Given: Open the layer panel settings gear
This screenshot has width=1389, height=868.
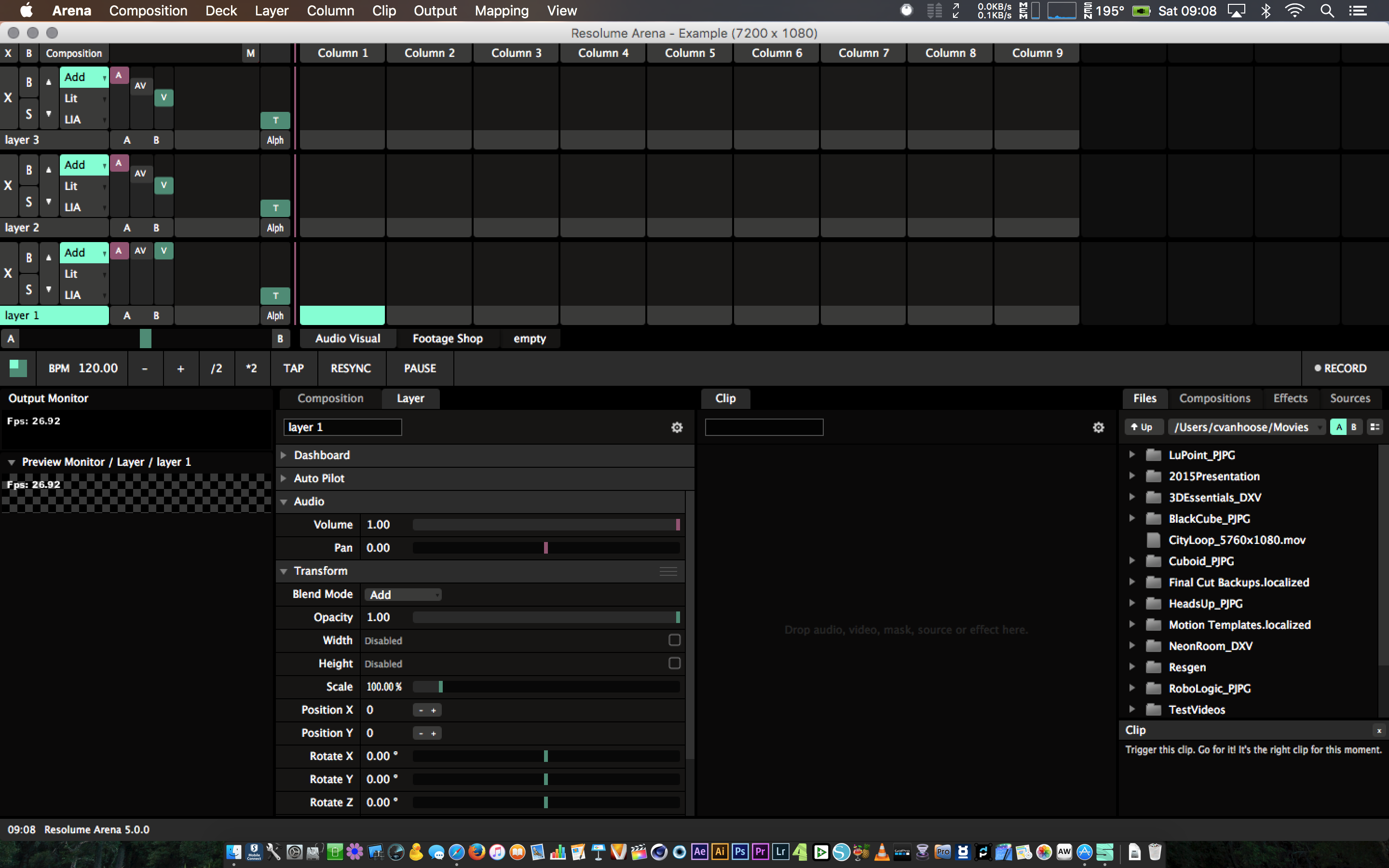Looking at the screenshot, I should pos(677,427).
